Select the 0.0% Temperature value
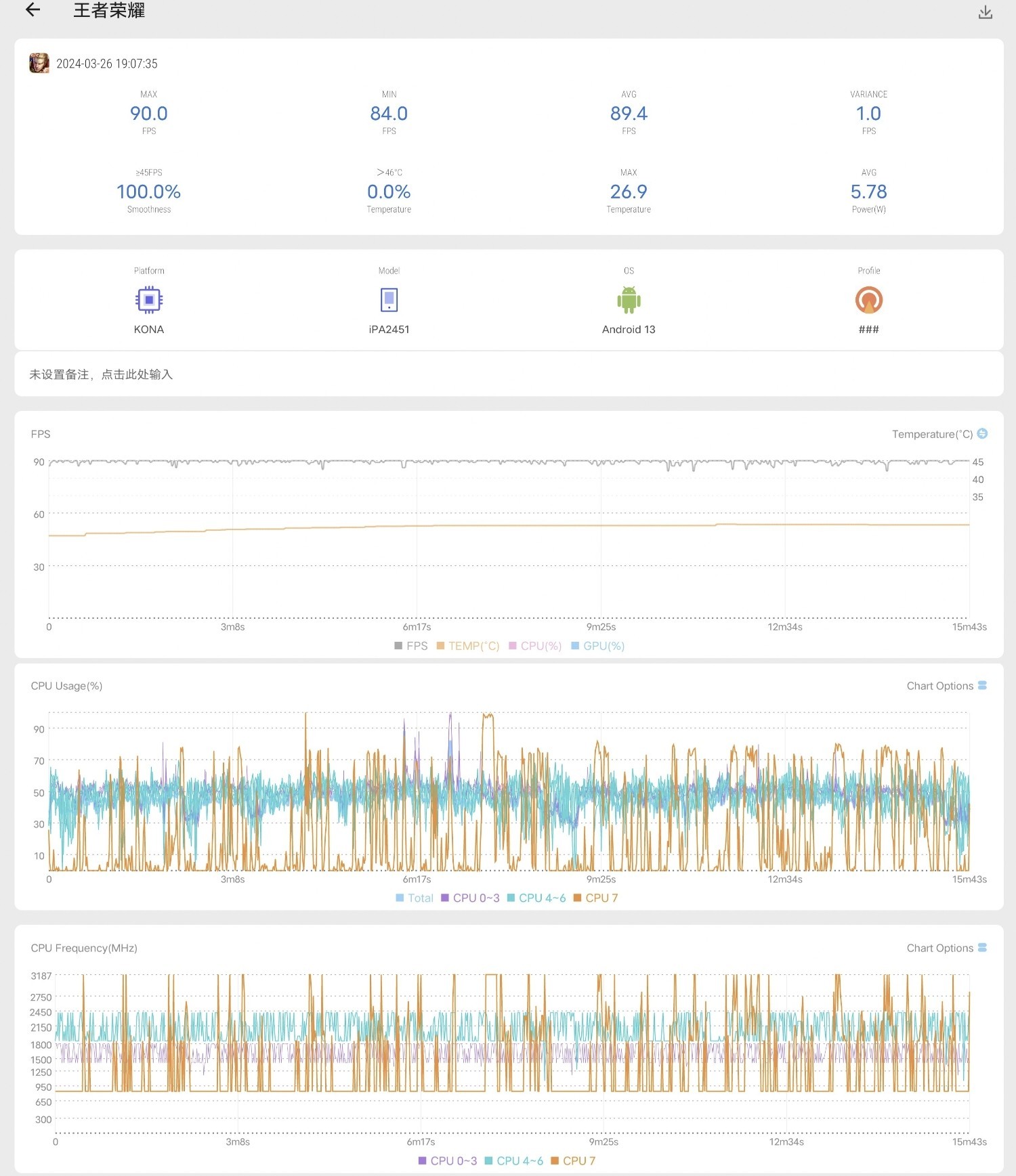 click(389, 192)
